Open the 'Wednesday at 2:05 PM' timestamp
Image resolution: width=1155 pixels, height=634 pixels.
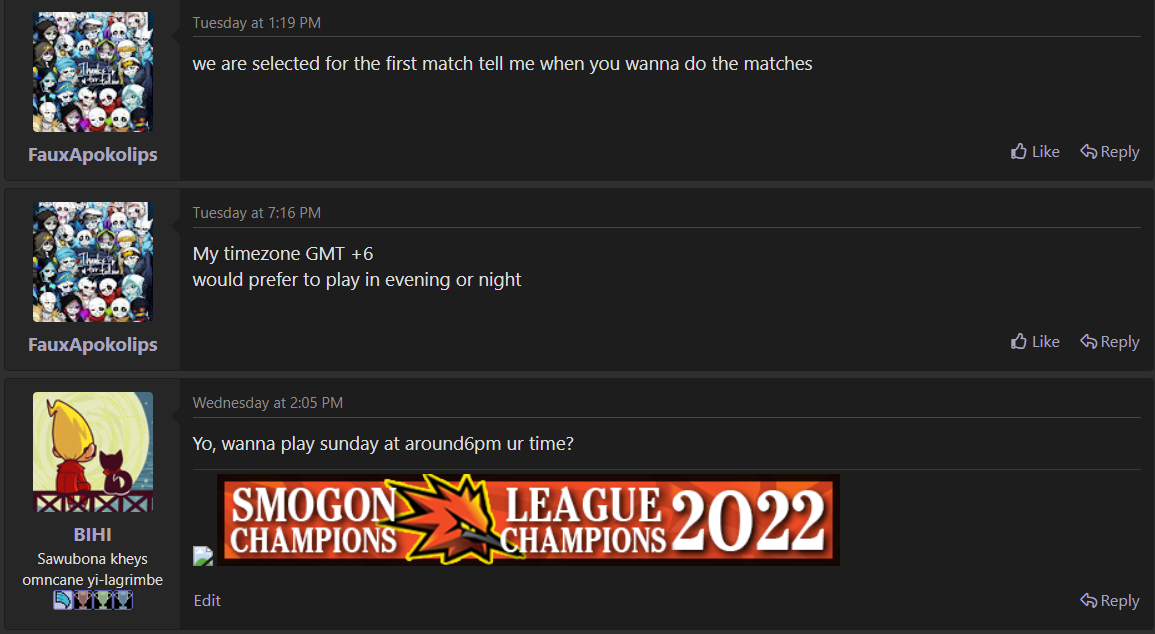click(267, 403)
